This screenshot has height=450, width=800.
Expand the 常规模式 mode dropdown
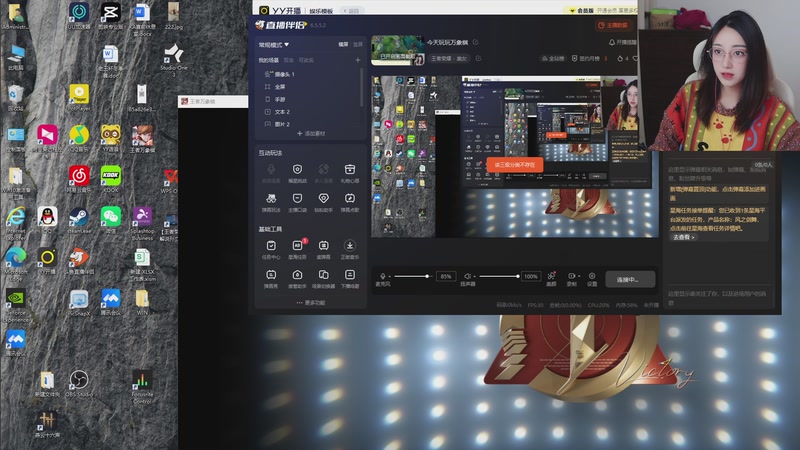[274, 45]
